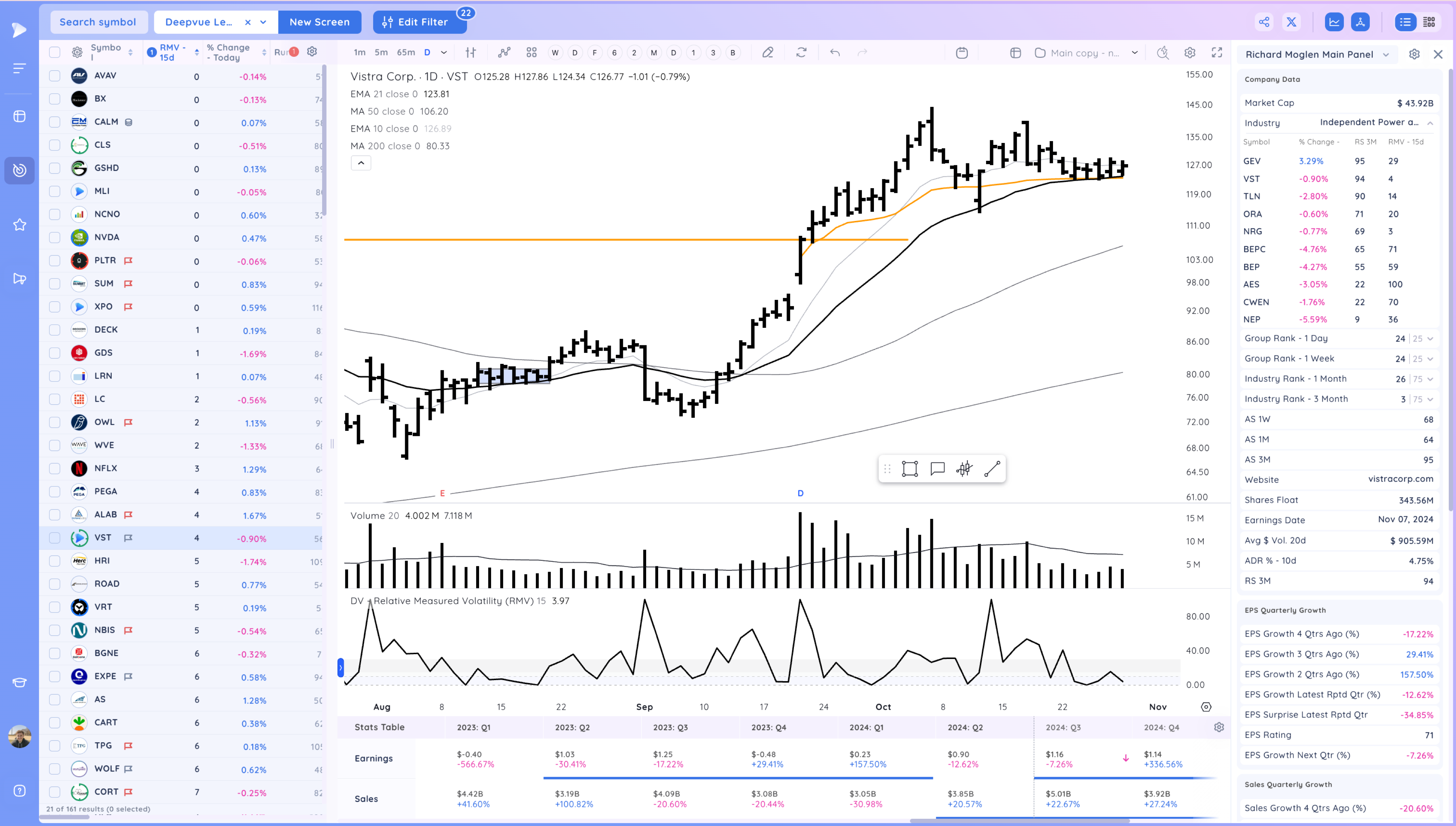The width and height of the screenshot is (1456, 826).
Task: Click the fullscreen chart icon
Action: point(1216,53)
